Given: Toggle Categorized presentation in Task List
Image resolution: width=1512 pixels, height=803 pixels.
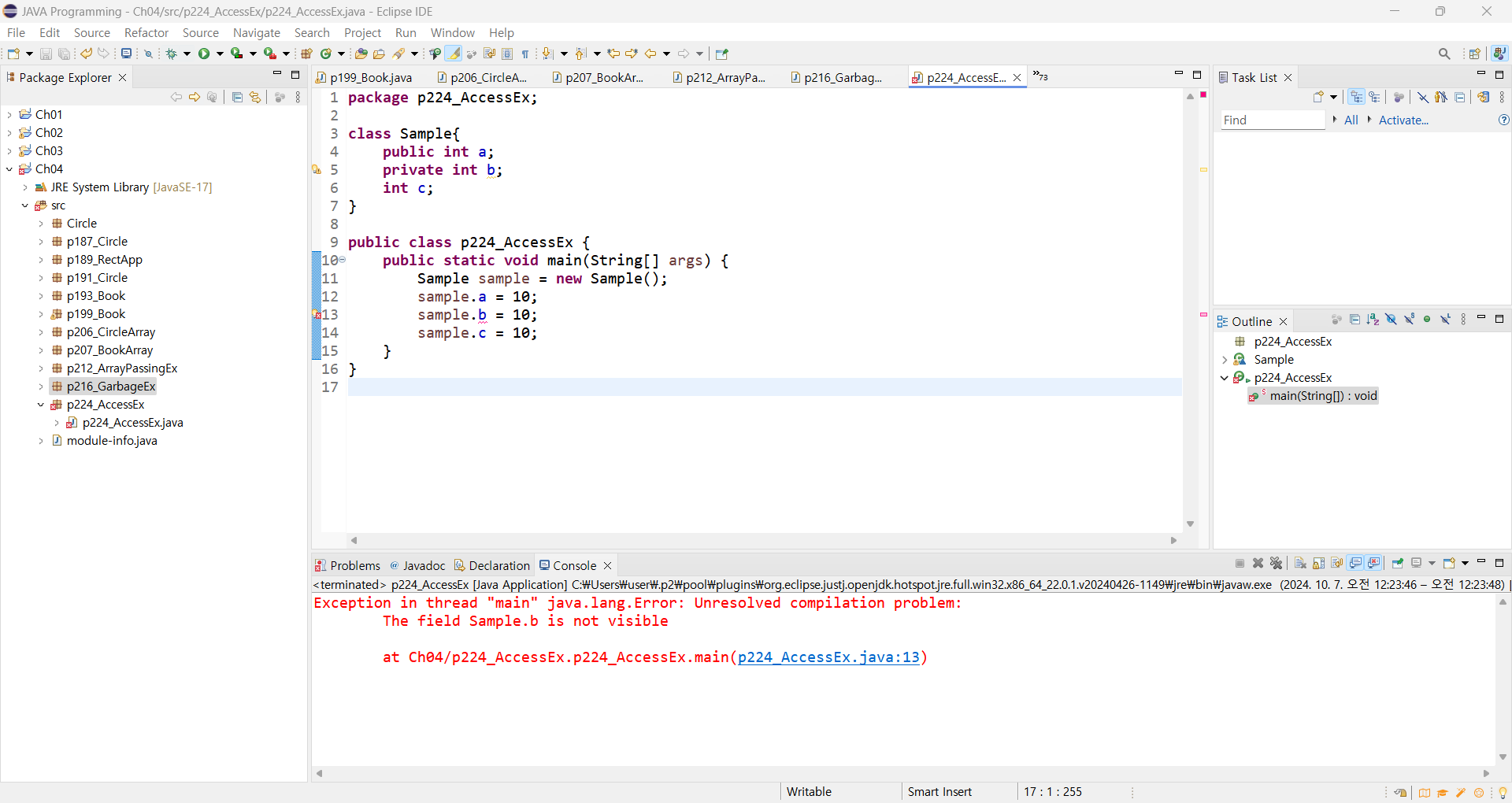Looking at the screenshot, I should pyautogui.click(x=1356, y=97).
